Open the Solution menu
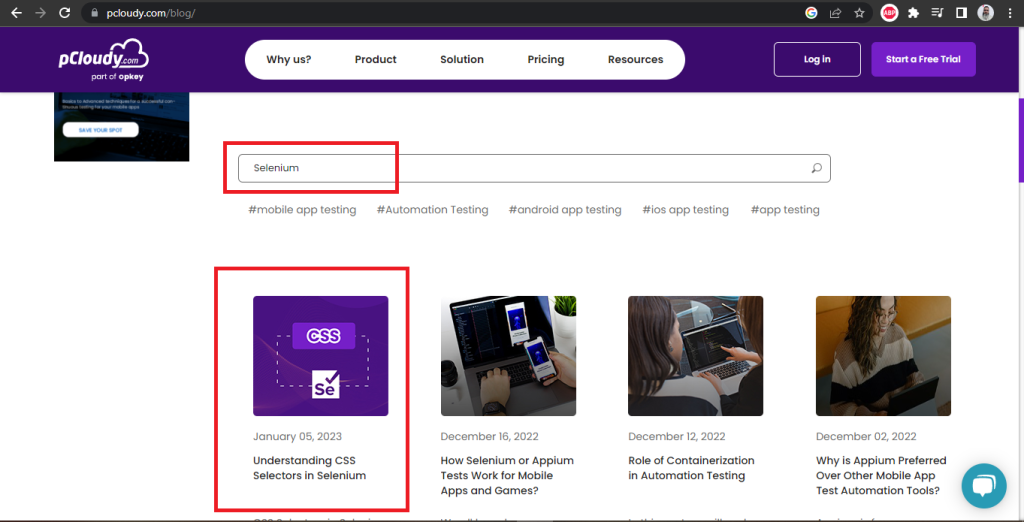This screenshot has height=522, width=1024. [x=461, y=59]
